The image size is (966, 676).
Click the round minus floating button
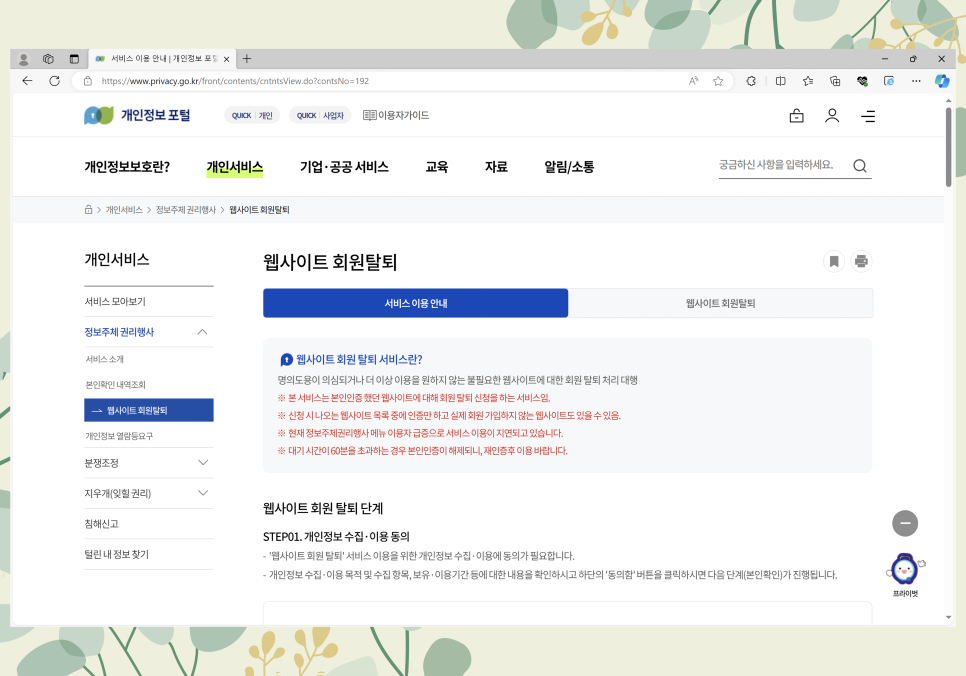pyautogui.click(x=905, y=523)
